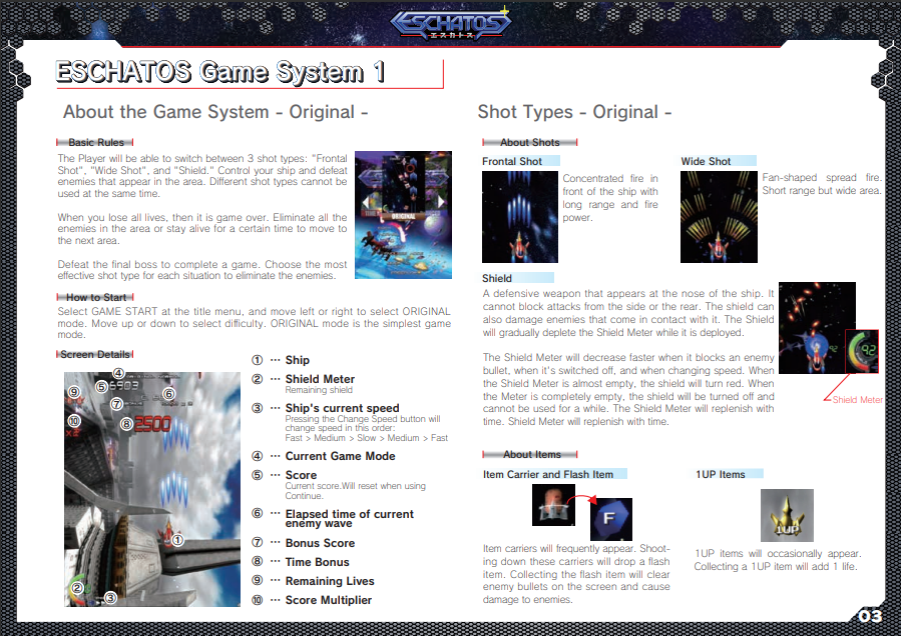Viewport: 901px width, 636px height.
Task: Click the 'Item carriers will frequently appear' paragraph
Action: pyautogui.click(x=576, y=574)
